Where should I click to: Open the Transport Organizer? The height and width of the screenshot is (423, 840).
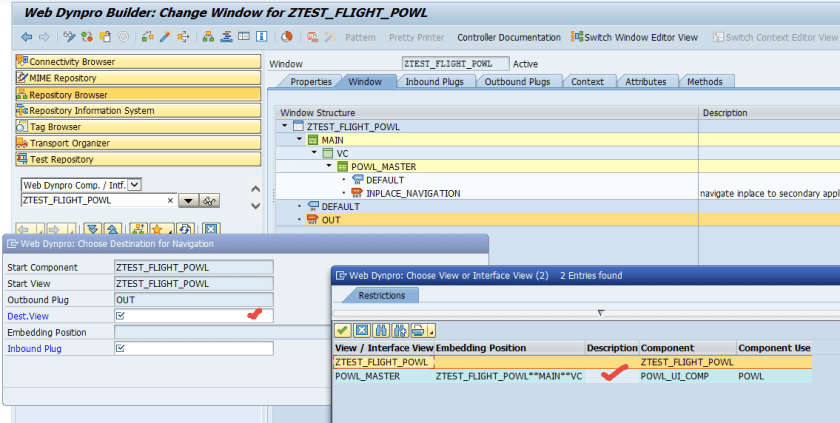[x=138, y=143]
